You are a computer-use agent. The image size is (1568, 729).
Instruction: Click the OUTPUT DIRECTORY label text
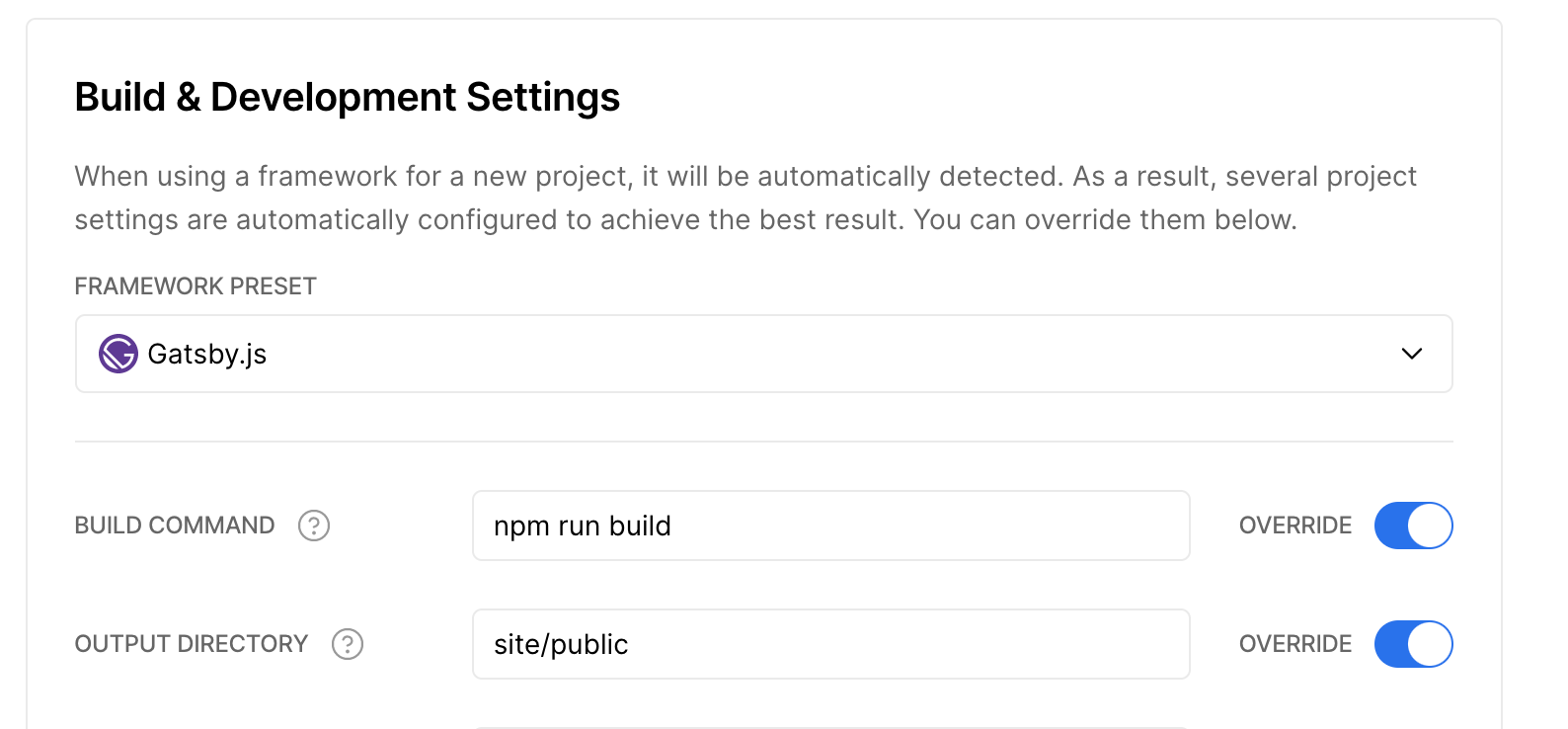[192, 644]
